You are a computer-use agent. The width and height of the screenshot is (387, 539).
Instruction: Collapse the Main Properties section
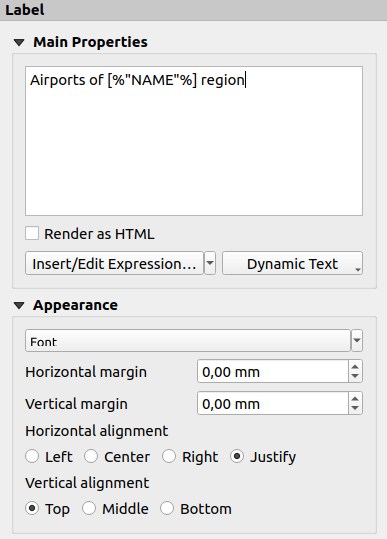click(x=19, y=43)
